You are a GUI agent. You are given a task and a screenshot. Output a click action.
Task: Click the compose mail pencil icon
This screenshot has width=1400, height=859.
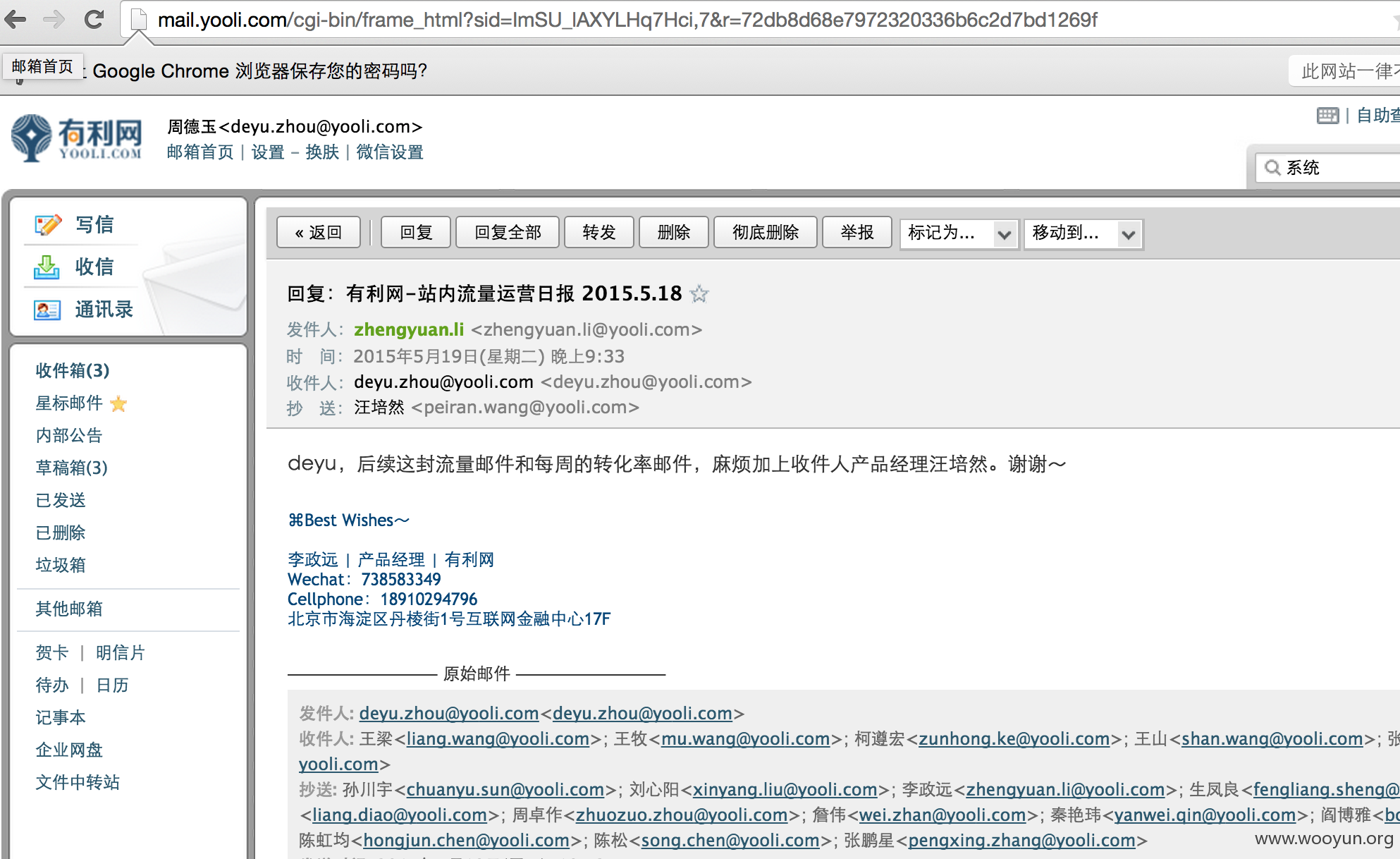coord(47,225)
